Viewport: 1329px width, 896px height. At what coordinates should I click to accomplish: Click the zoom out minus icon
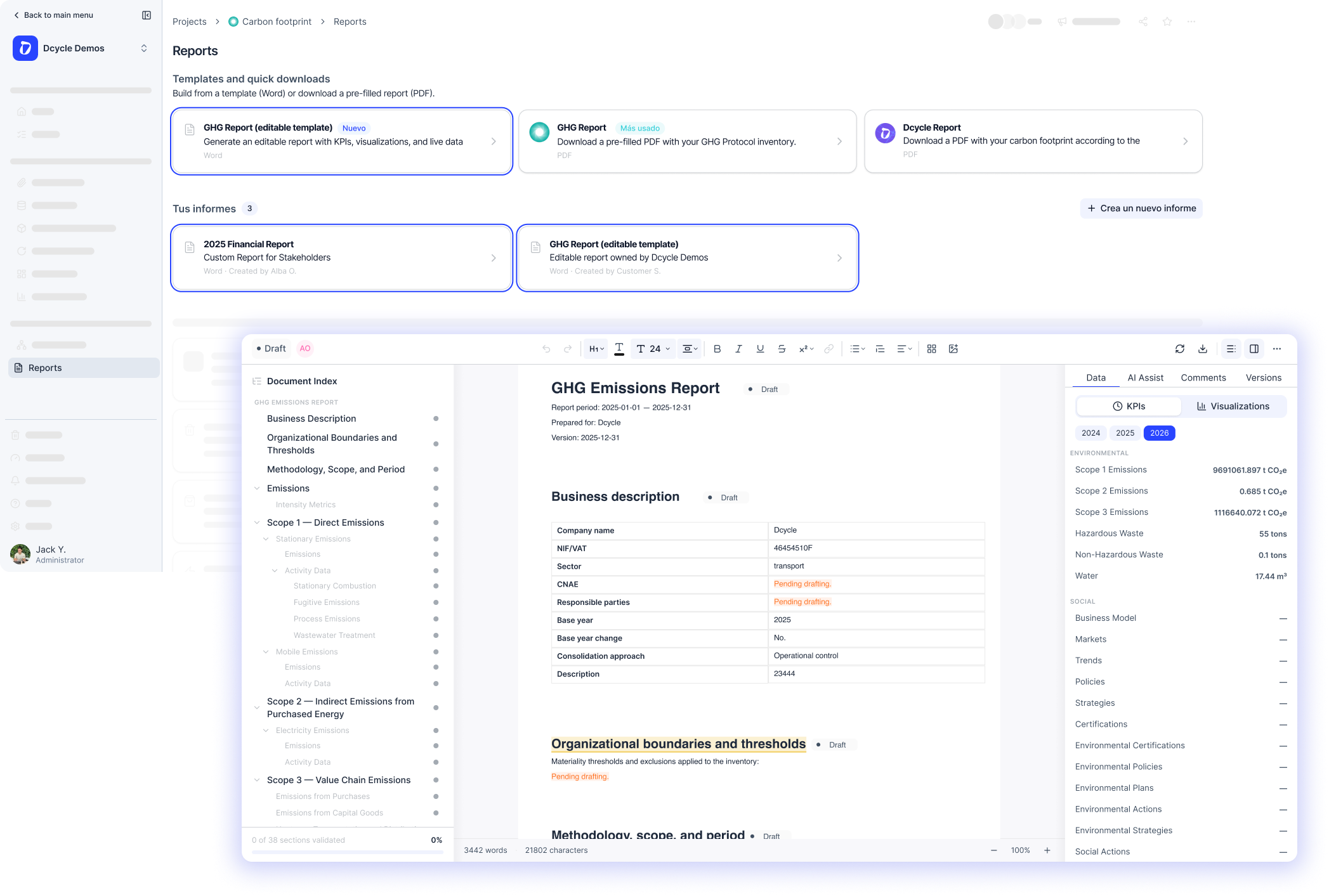click(x=993, y=850)
